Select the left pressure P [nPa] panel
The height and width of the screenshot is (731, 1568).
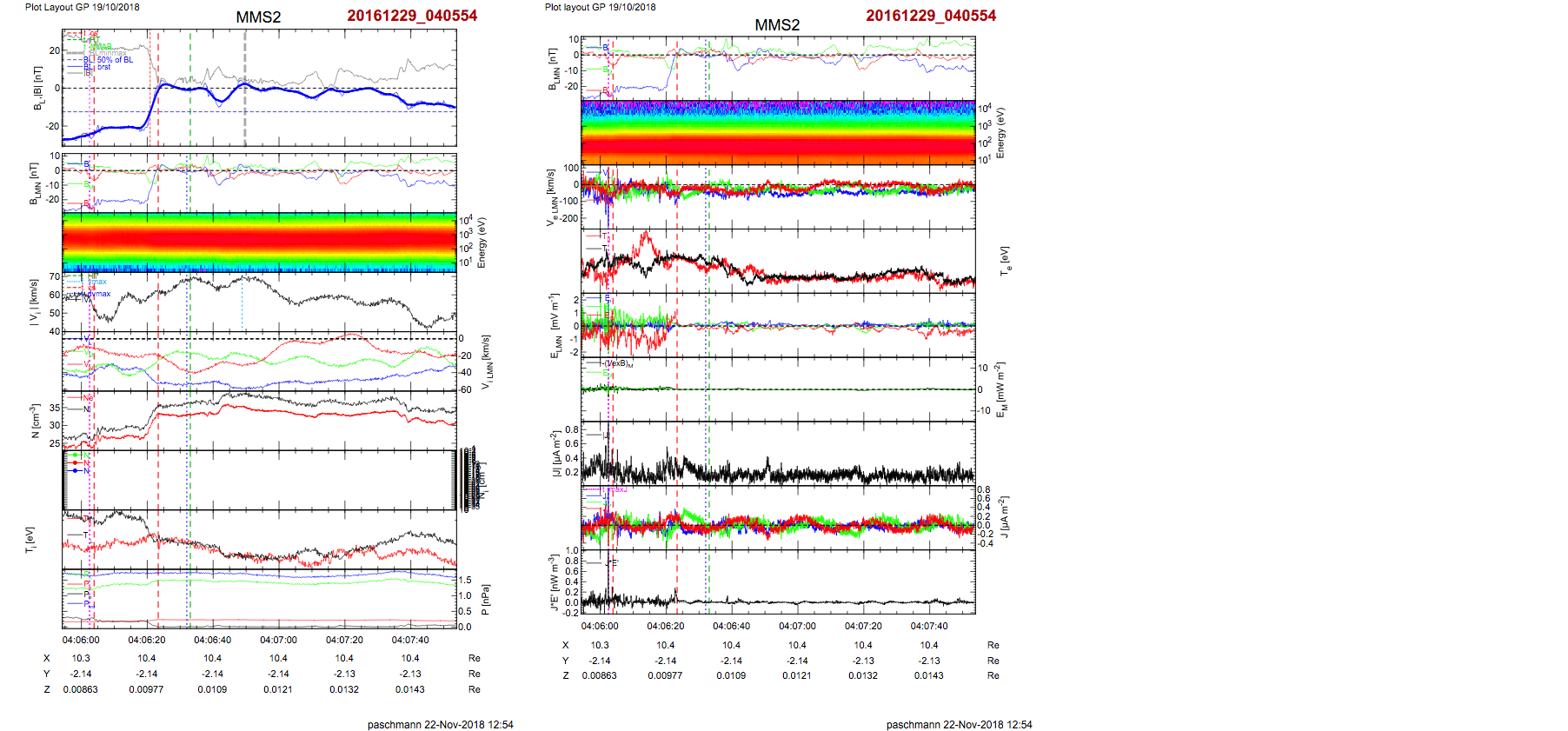(x=259, y=599)
